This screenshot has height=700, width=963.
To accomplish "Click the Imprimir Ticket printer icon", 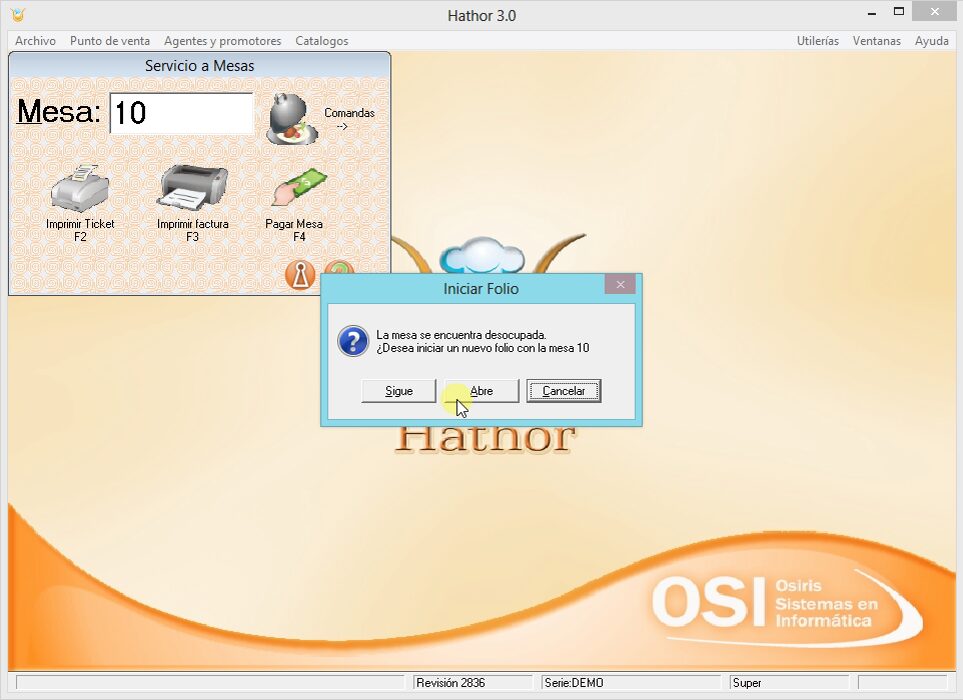I will tap(80, 188).
